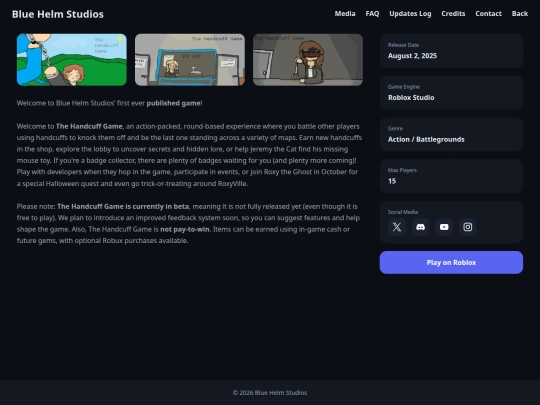
Task: Click the Play on Roblox button
Action: [451, 262]
